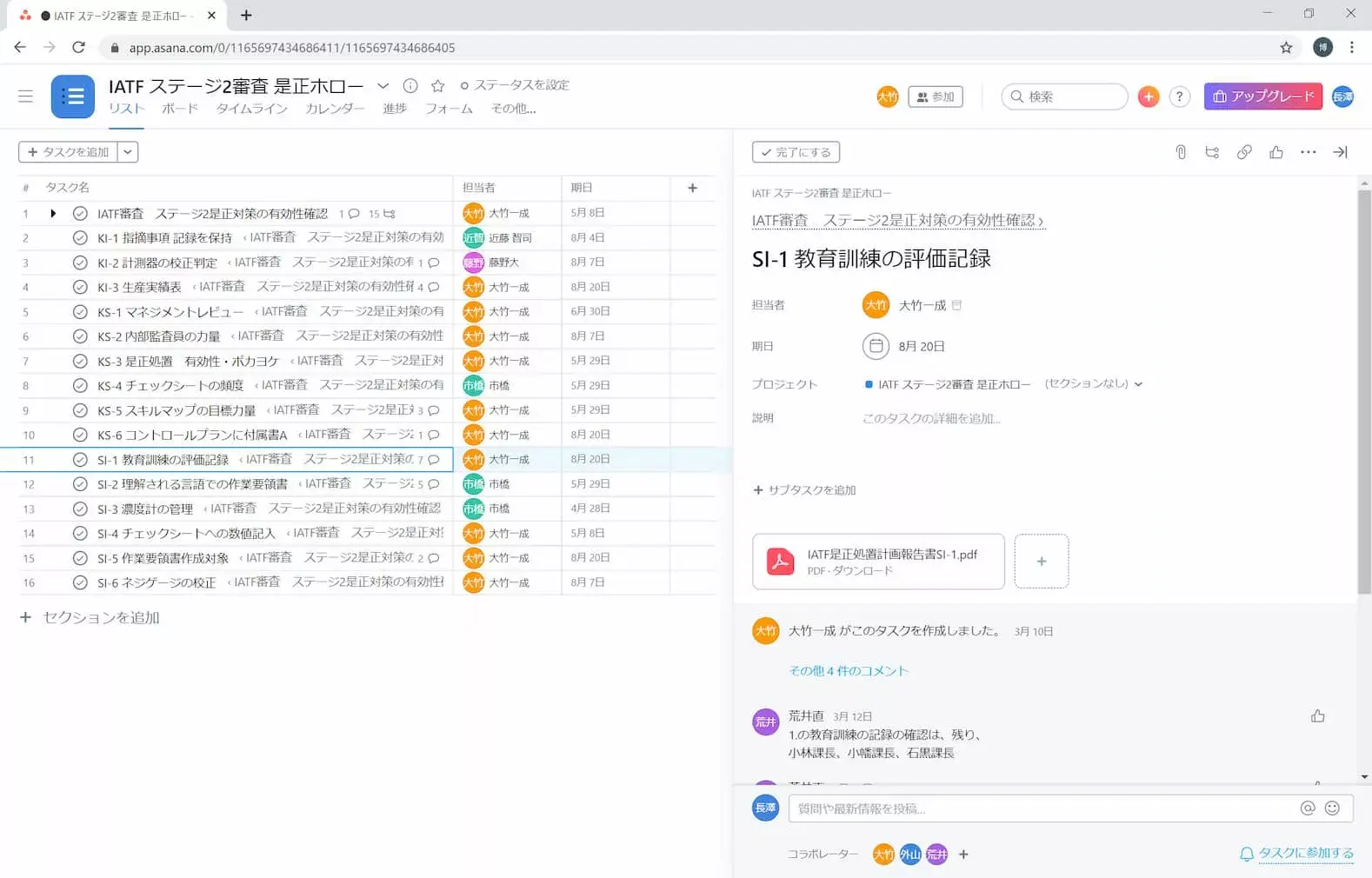
Task: Switch to the フォーム tab
Action: point(449,109)
